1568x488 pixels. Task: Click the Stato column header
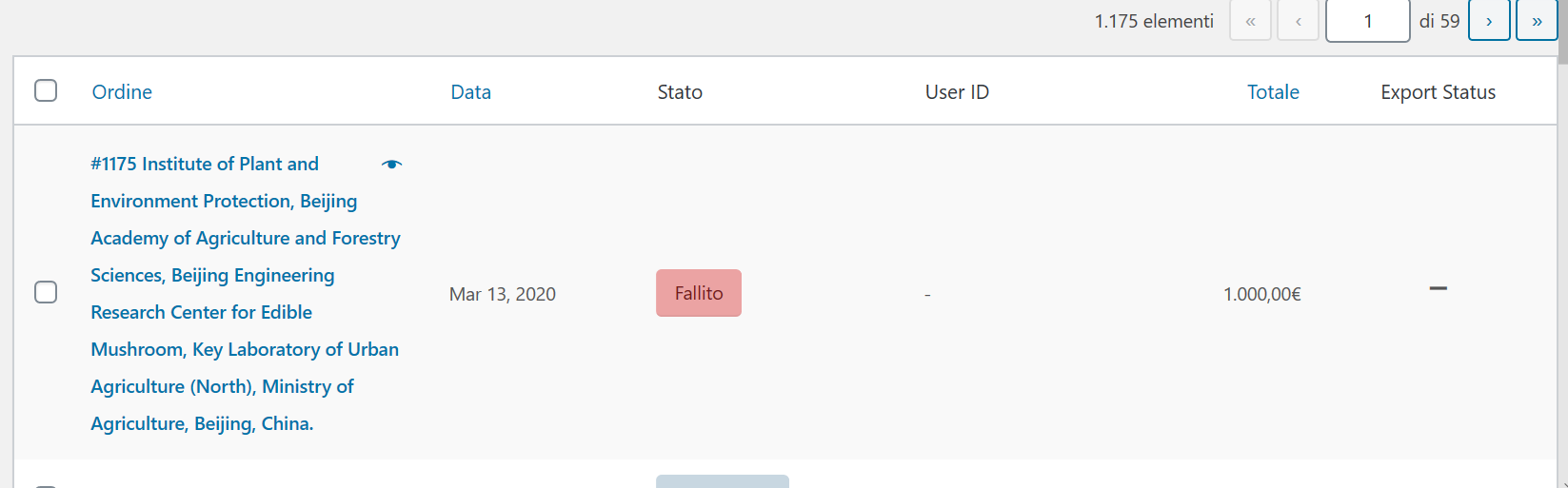[x=680, y=92]
